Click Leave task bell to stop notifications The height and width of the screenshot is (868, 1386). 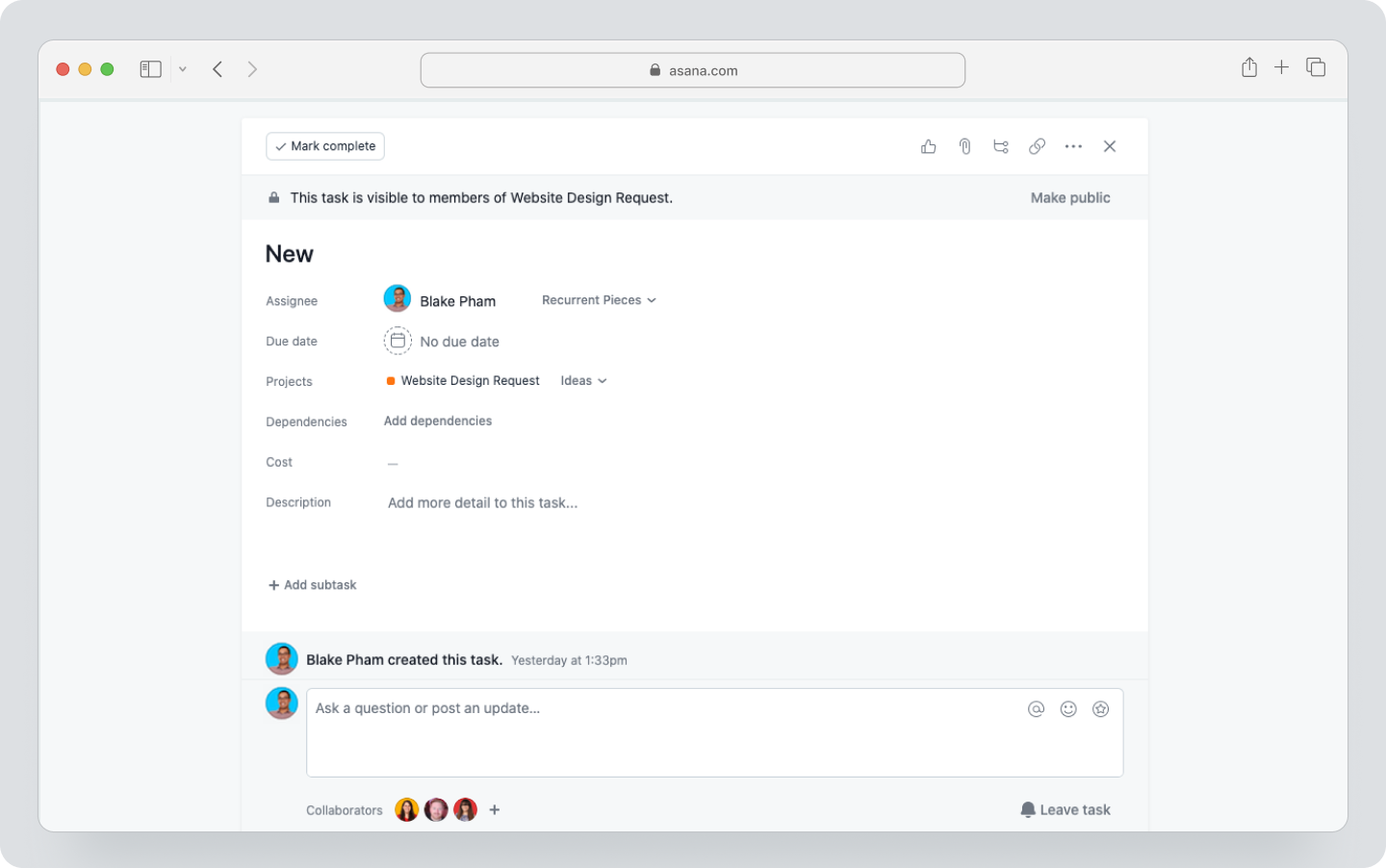1065,809
